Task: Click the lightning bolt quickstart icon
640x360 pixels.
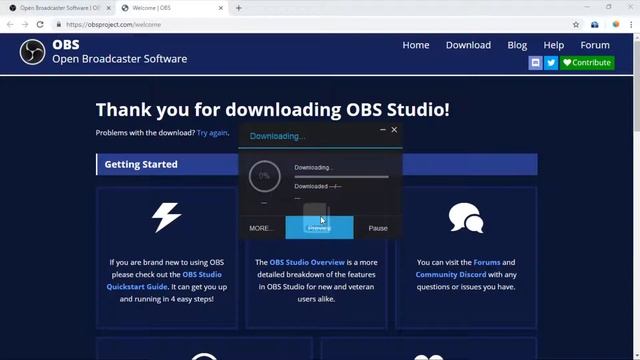Action: click(167, 218)
